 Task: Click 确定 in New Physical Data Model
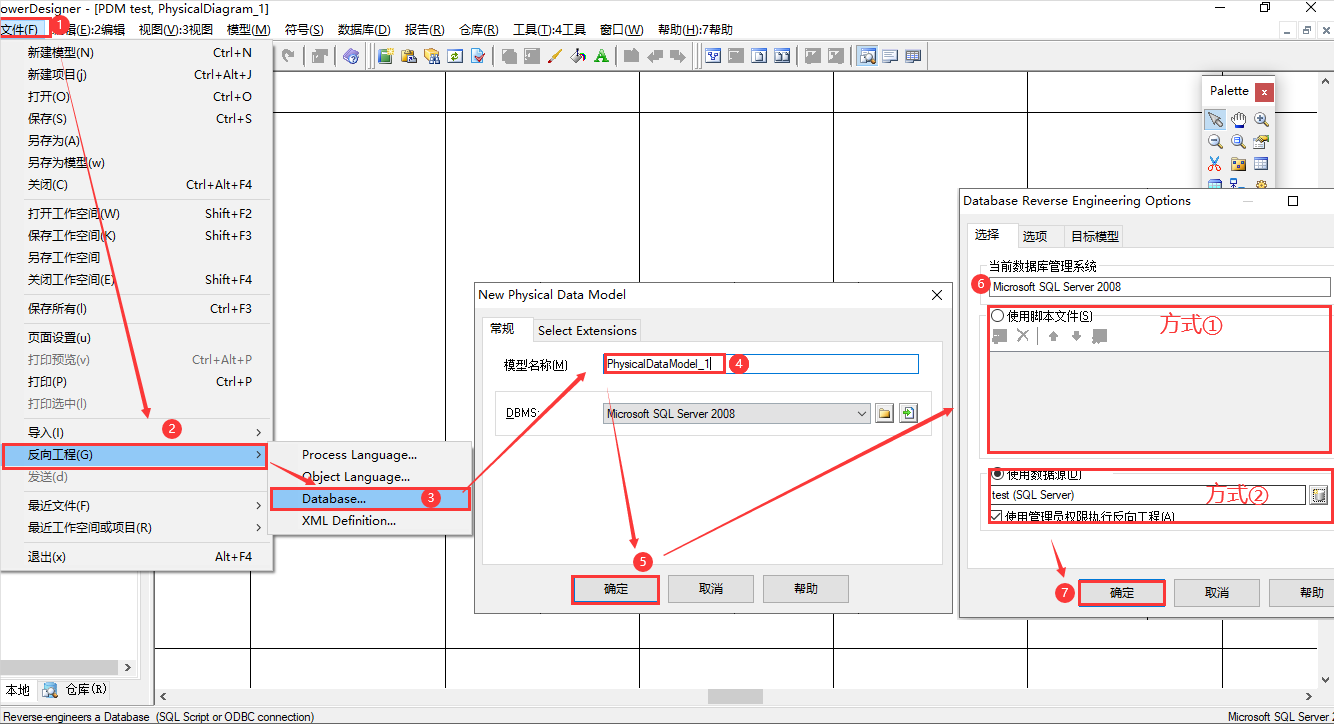click(x=616, y=589)
